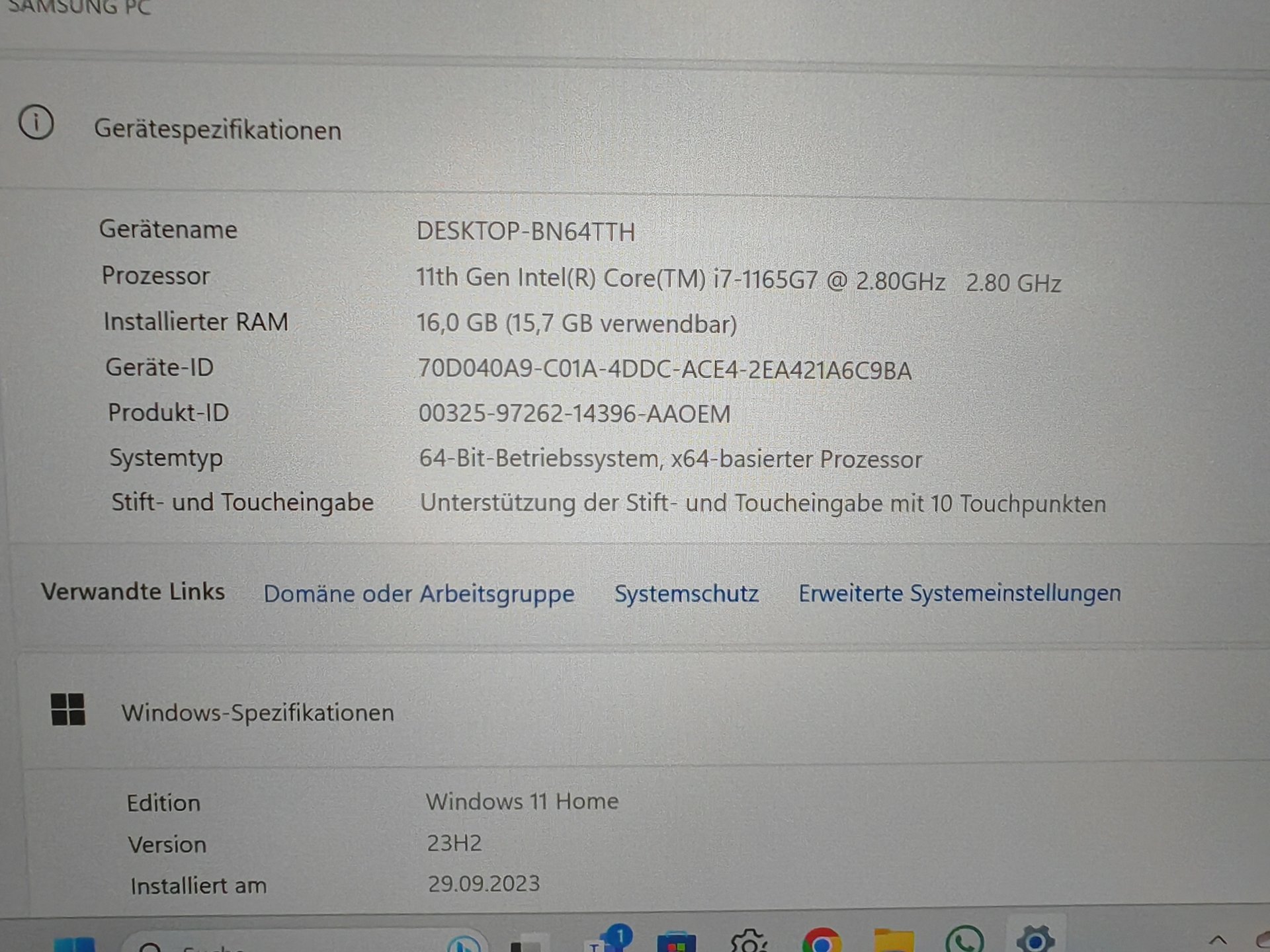Select the processor value i7-1165G7 text
This screenshot has width=1270, height=952.
pyautogui.click(x=739, y=280)
